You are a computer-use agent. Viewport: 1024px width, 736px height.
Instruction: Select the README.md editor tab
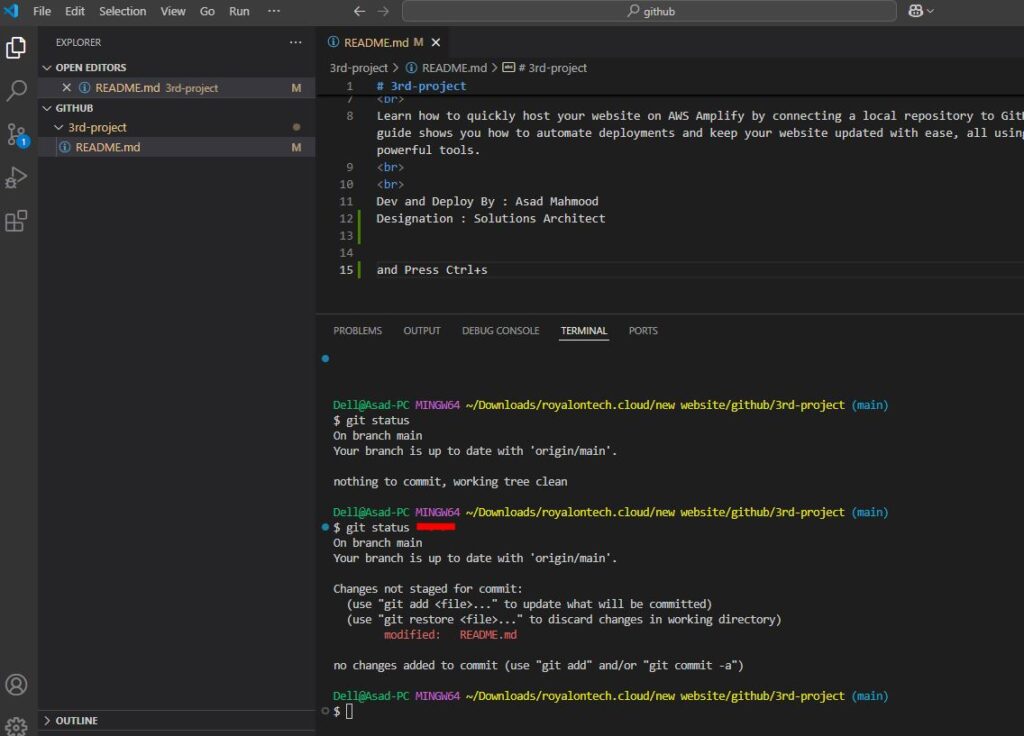[x=384, y=42]
